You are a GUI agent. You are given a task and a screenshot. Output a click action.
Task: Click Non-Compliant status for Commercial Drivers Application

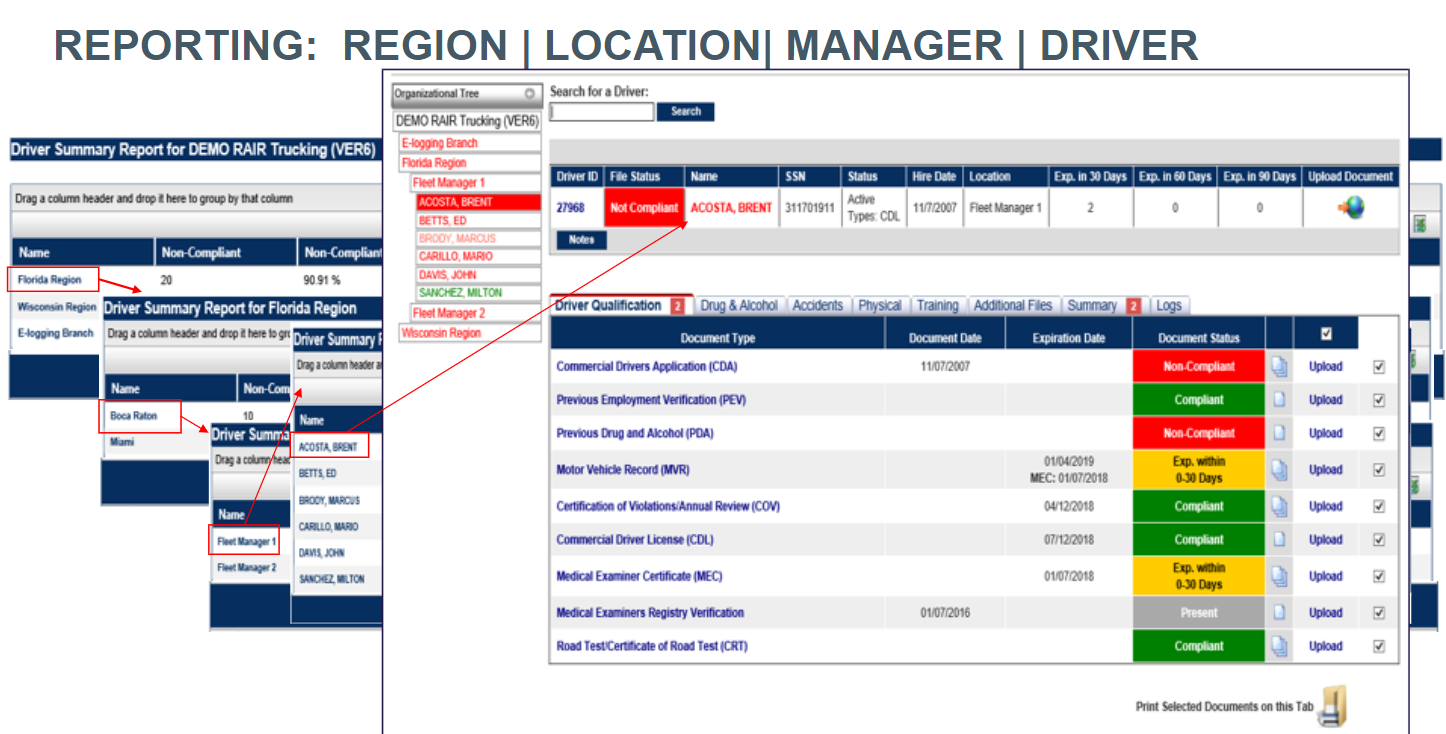(1199, 367)
